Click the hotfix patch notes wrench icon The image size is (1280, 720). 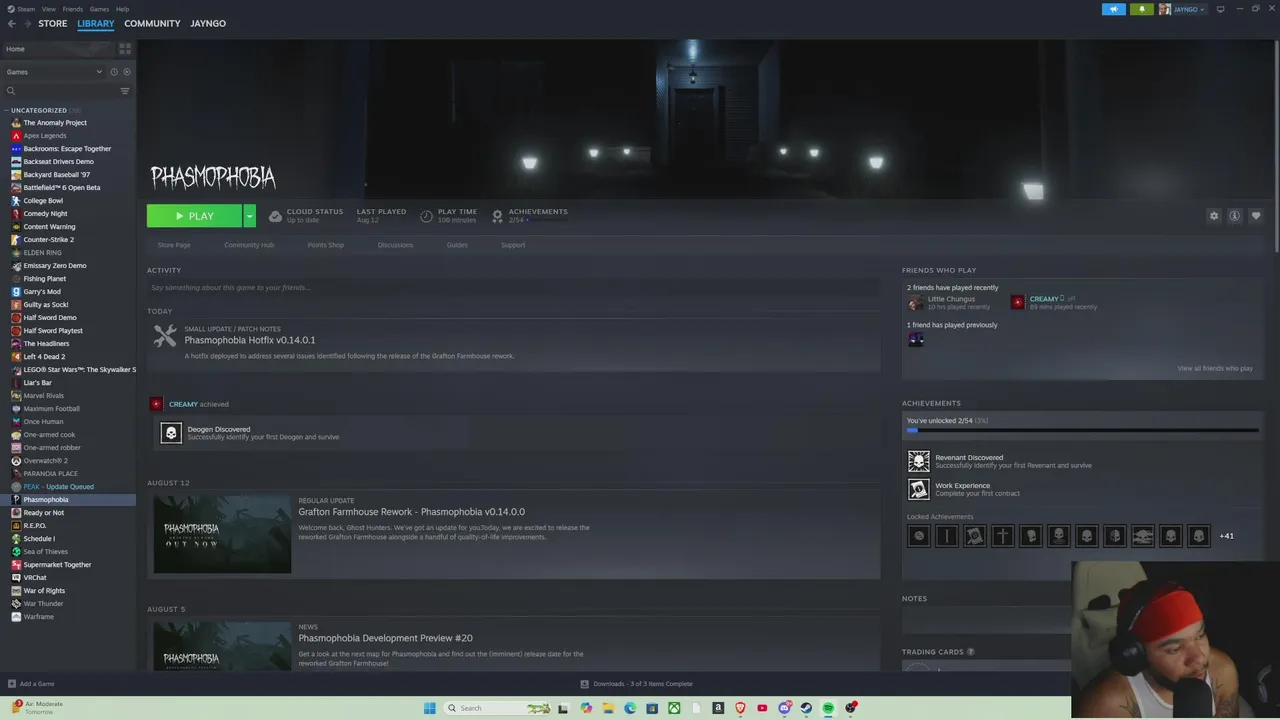pyautogui.click(x=165, y=336)
